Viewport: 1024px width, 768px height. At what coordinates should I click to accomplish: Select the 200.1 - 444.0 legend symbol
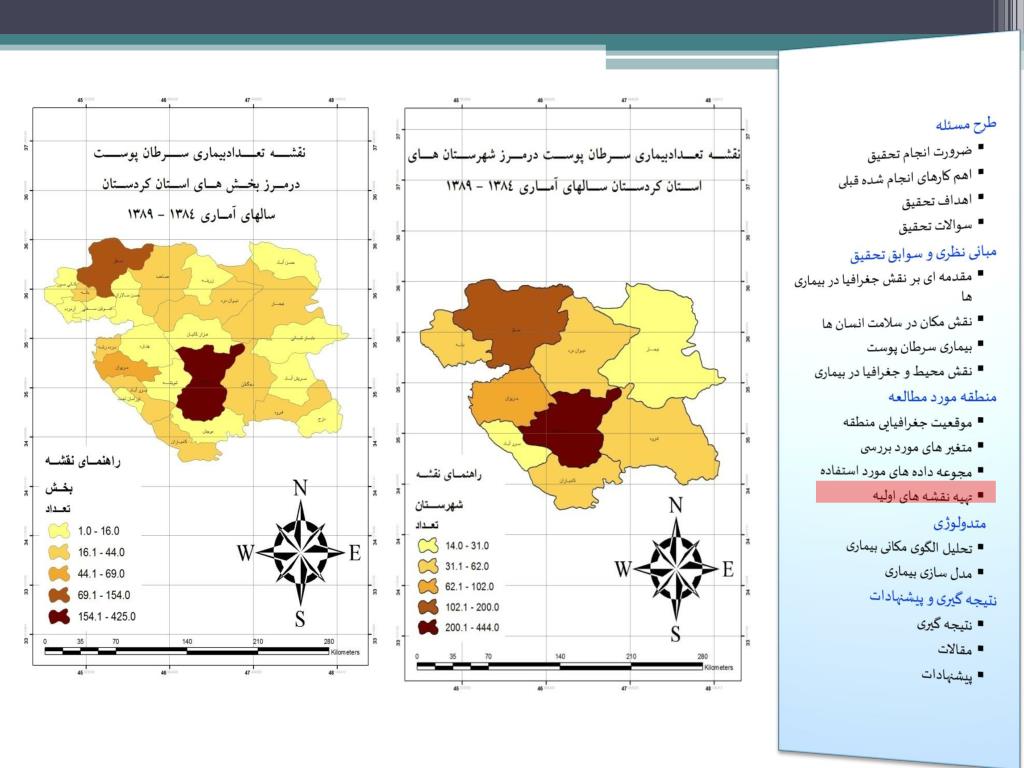[430, 627]
